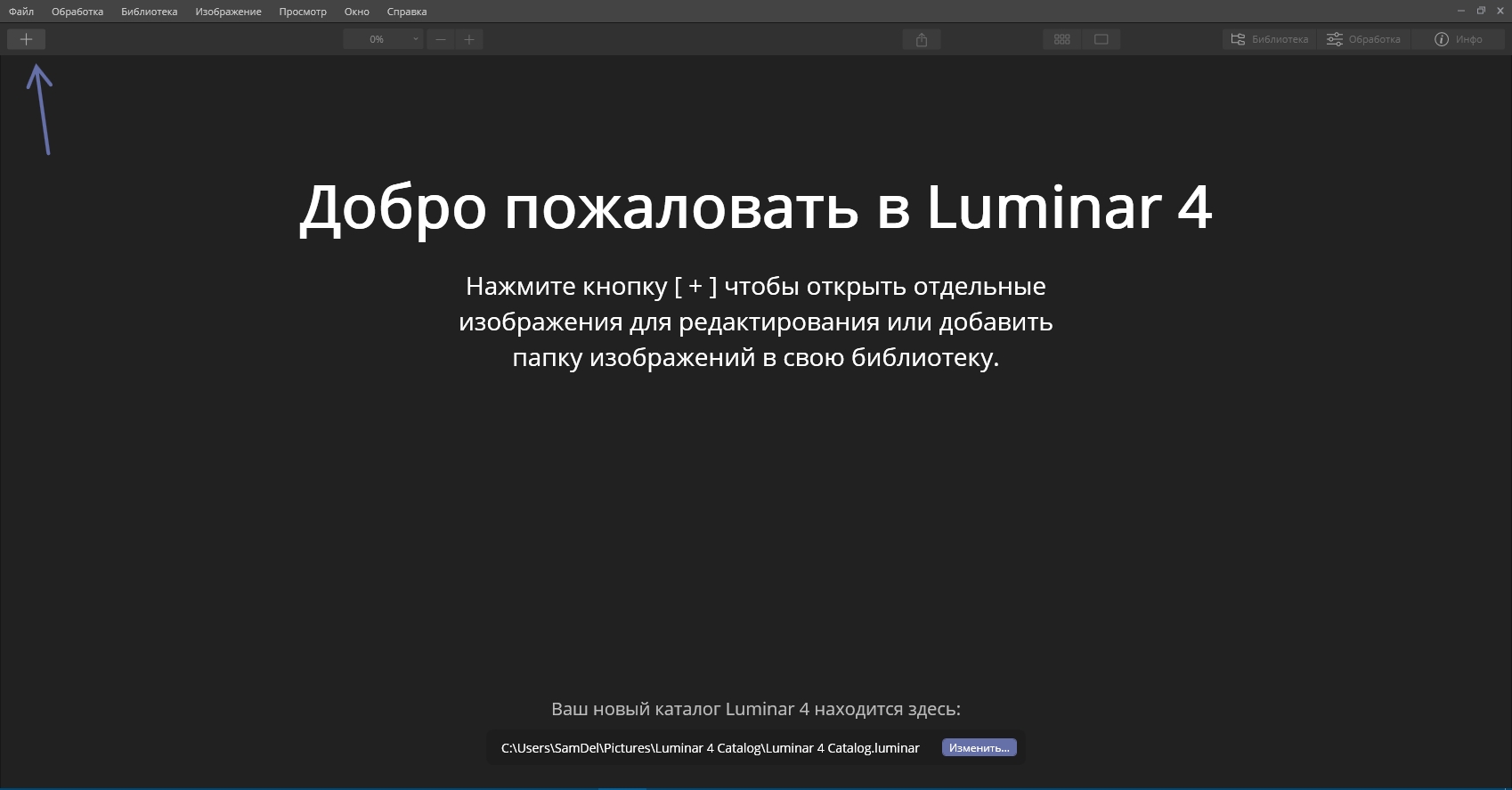This screenshot has width=1512, height=790.
Task: Open the Обработка panel in toolbar
Action: 1363,39
